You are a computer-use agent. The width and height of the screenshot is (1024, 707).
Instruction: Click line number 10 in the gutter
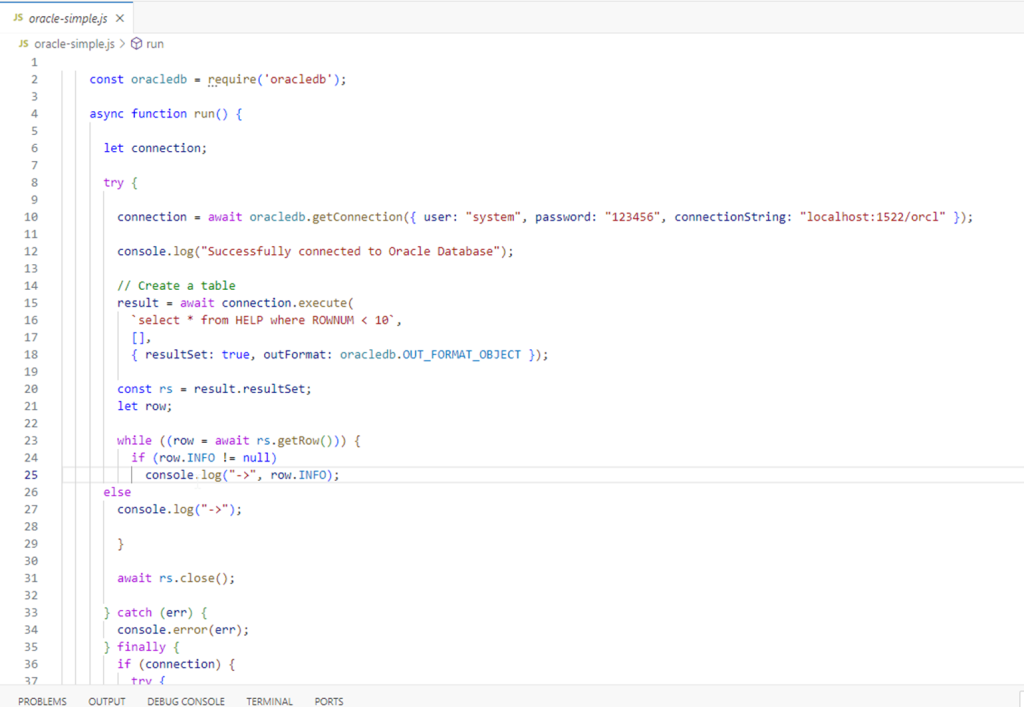pos(31,217)
